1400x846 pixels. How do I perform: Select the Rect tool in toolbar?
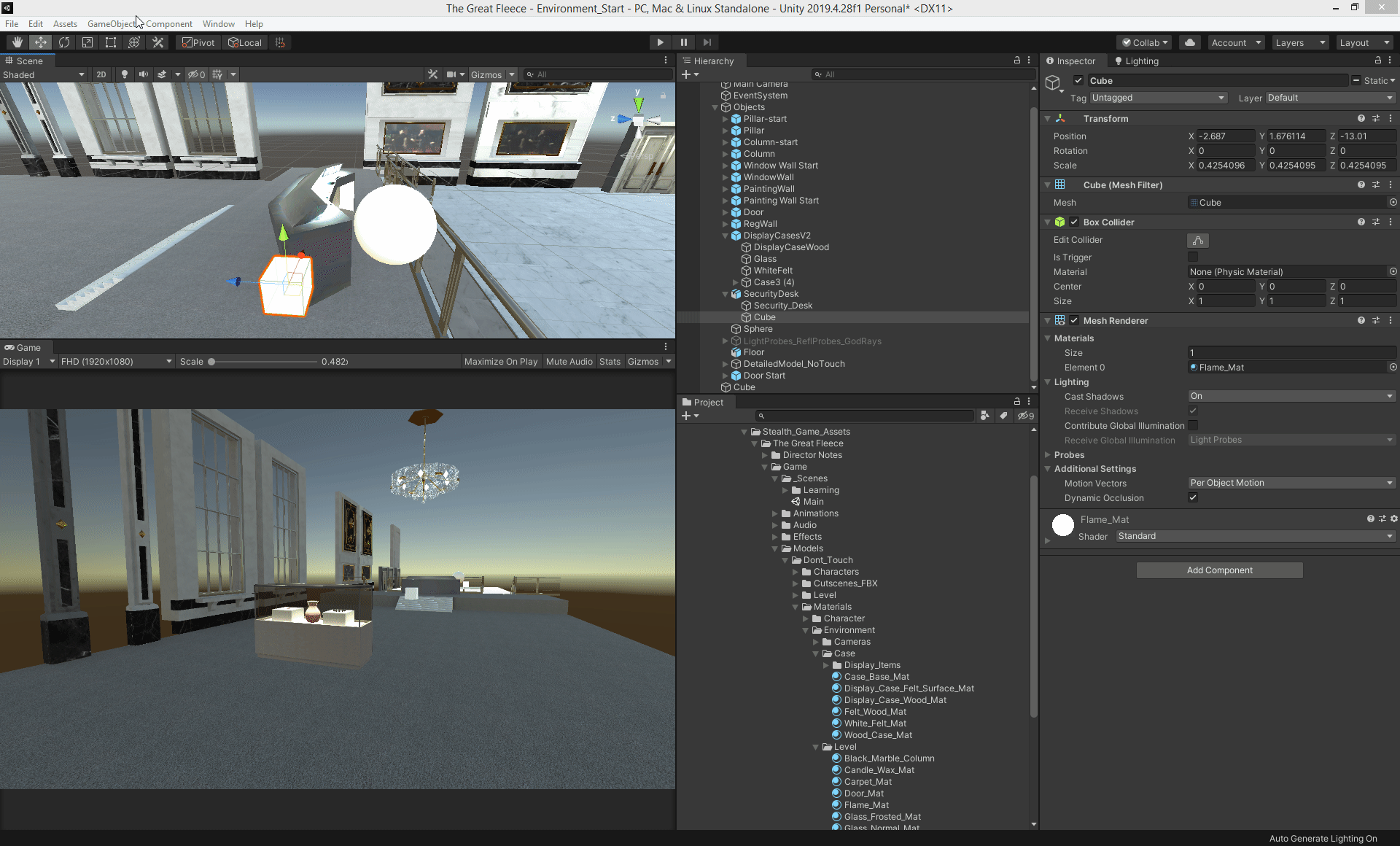click(111, 42)
